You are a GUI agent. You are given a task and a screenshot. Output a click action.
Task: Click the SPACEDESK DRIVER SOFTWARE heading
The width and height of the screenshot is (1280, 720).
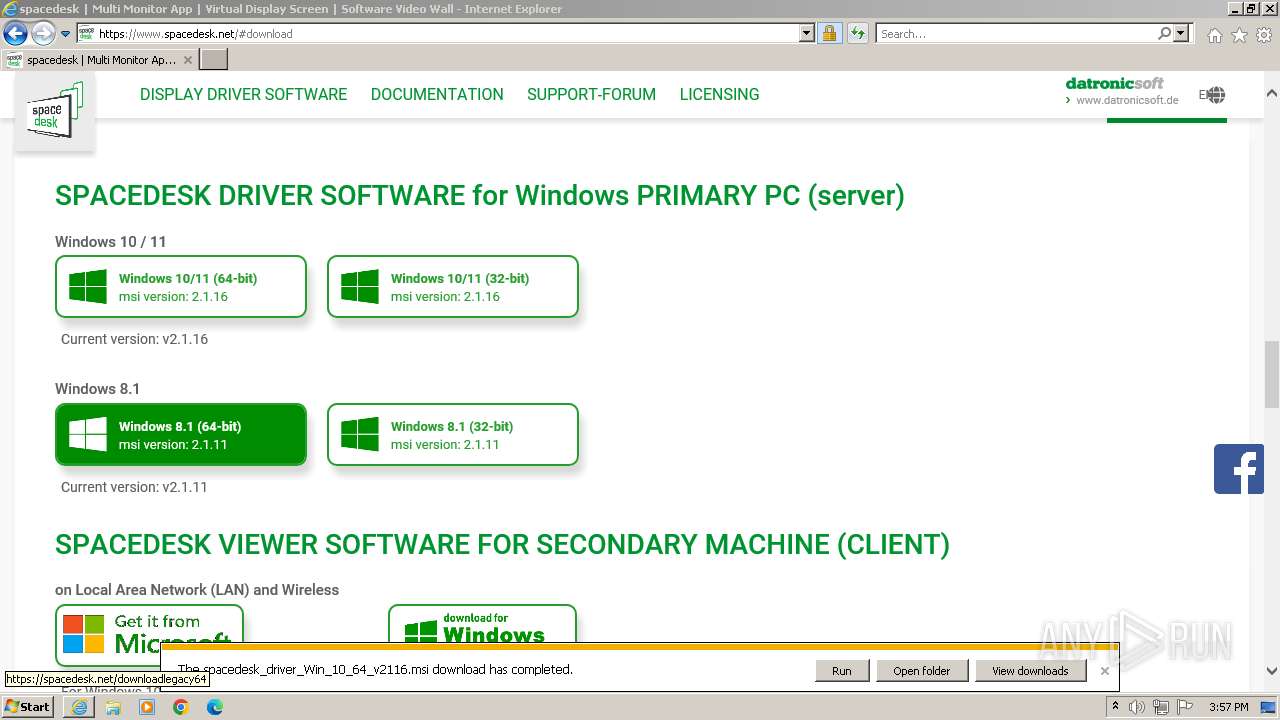coord(480,195)
